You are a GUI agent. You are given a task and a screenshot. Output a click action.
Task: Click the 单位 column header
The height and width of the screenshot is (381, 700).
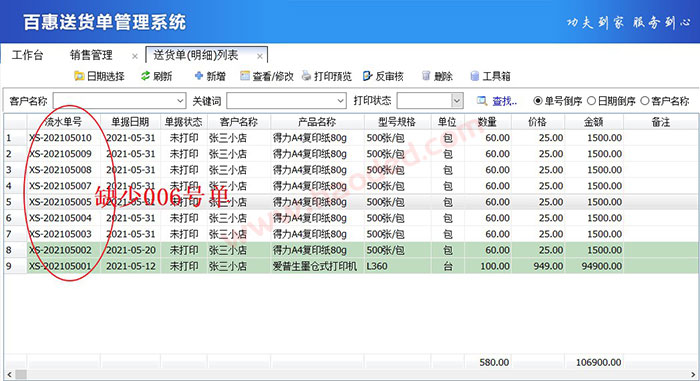coord(448,122)
